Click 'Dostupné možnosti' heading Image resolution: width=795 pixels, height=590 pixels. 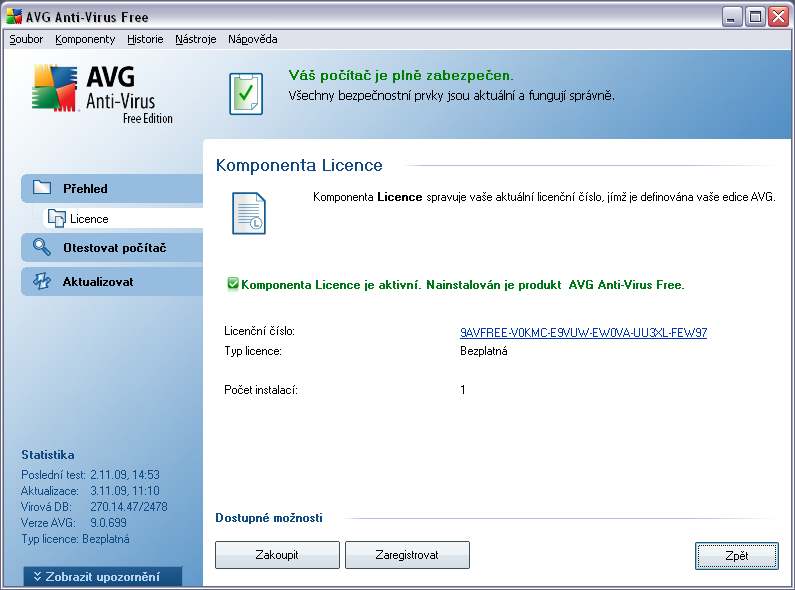click(x=269, y=518)
